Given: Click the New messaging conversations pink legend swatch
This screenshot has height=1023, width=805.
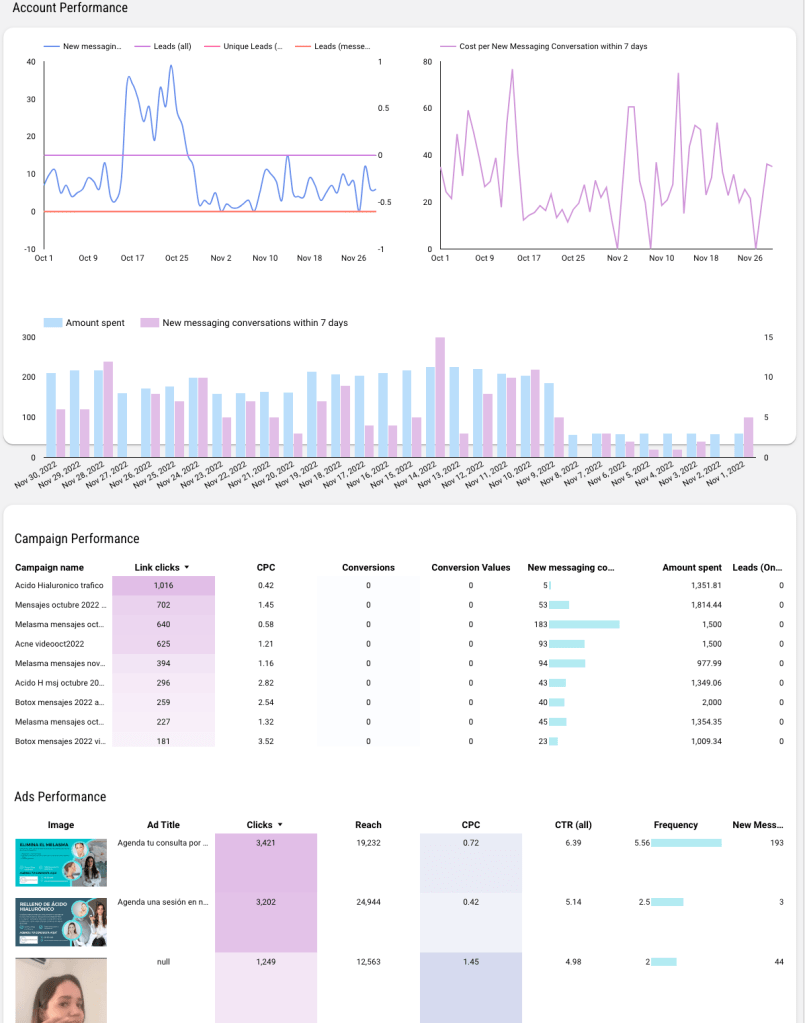Looking at the screenshot, I should pos(150,323).
